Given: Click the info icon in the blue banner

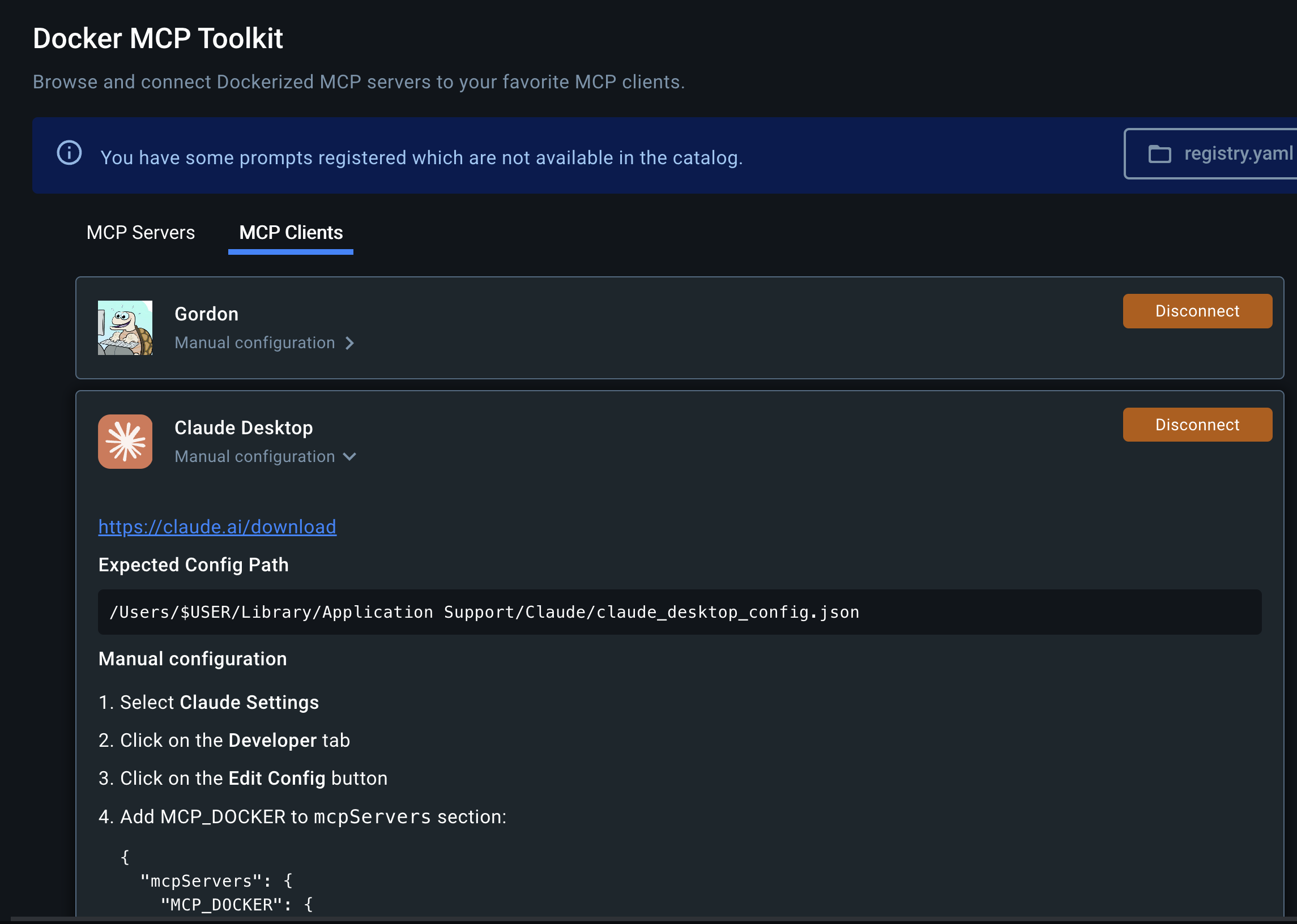Looking at the screenshot, I should (x=70, y=153).
